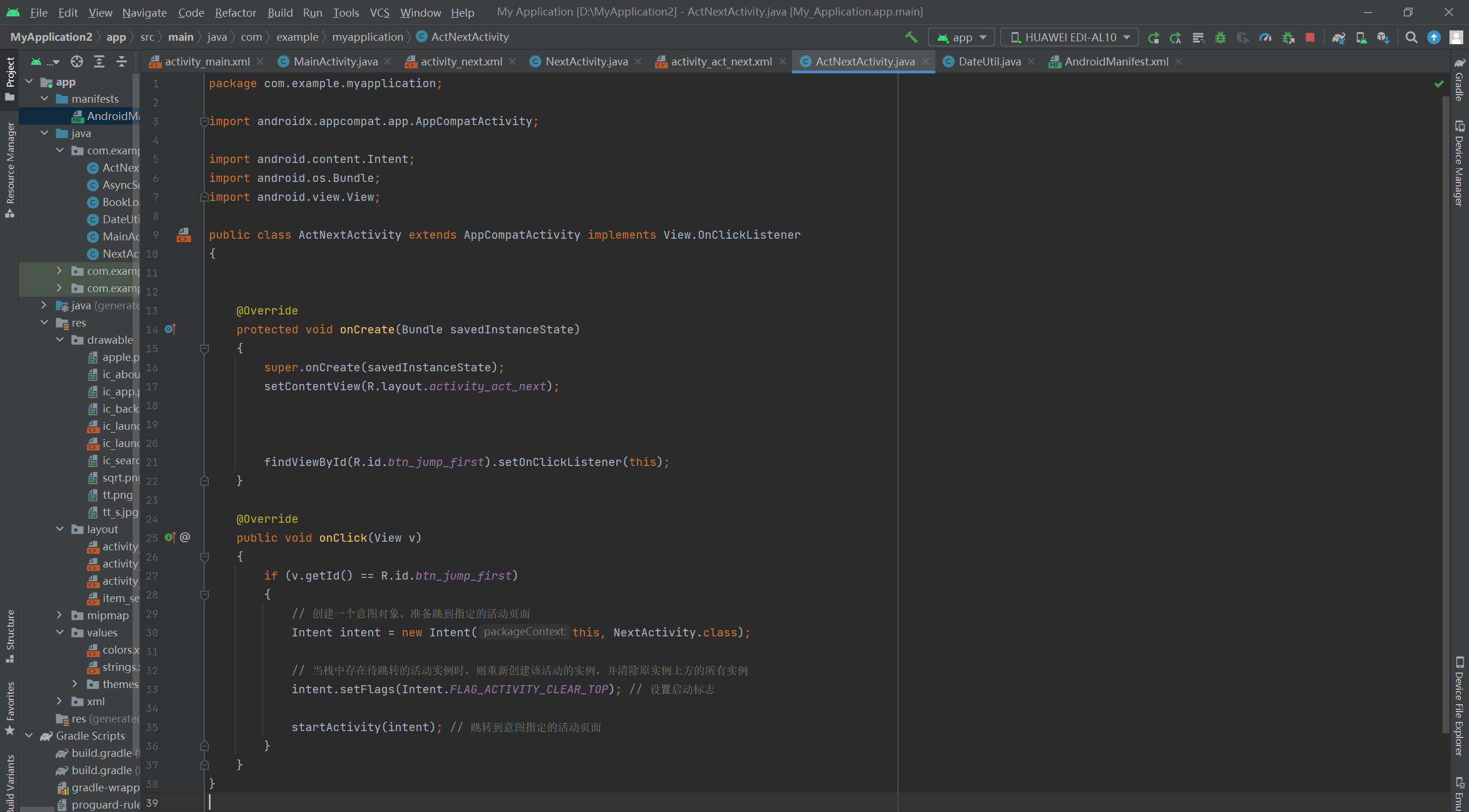Fold the import block at line 3
1469x812 pixels.
pos(204,121)
